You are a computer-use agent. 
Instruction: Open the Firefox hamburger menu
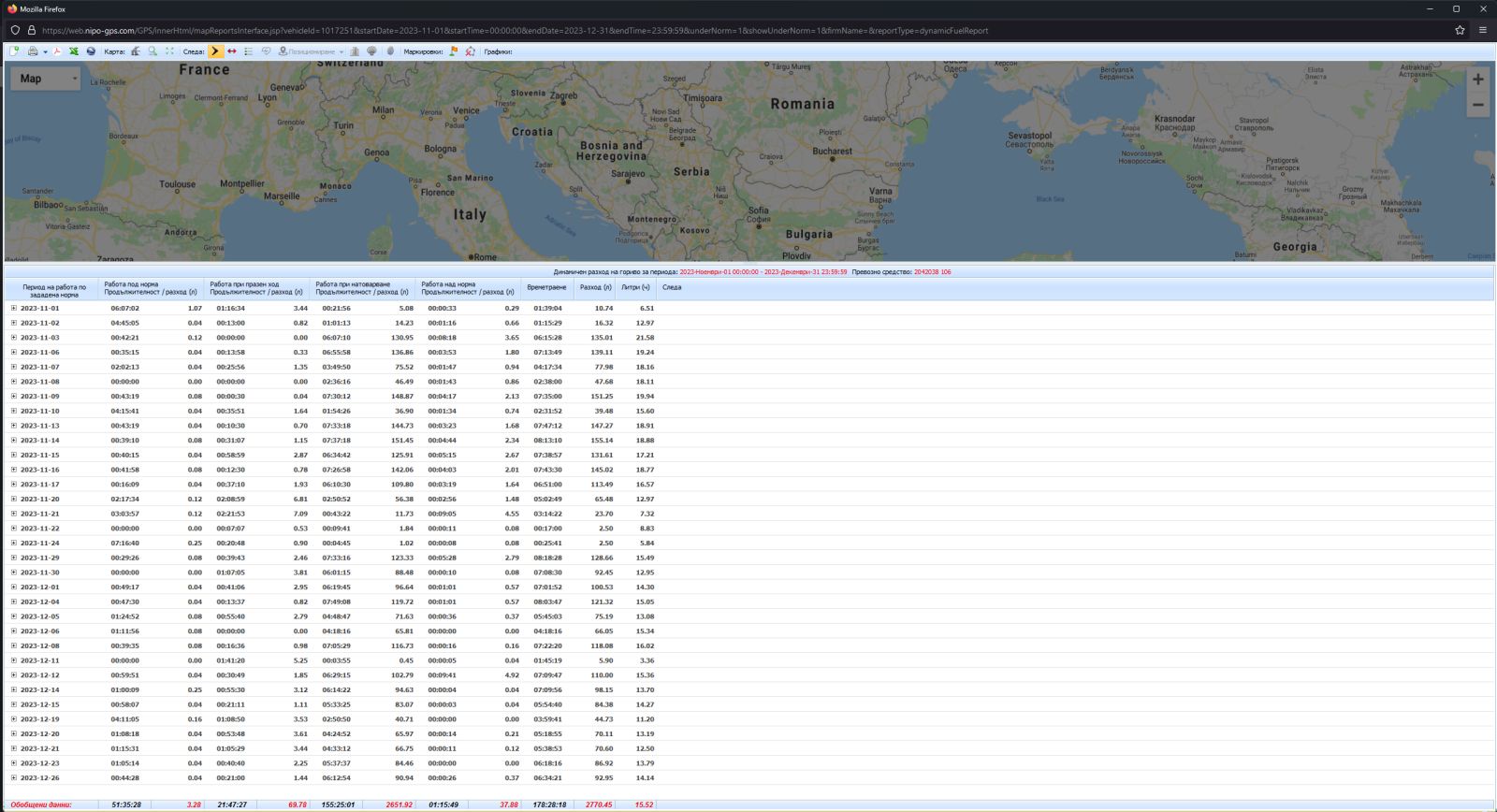coord(1483,30)
